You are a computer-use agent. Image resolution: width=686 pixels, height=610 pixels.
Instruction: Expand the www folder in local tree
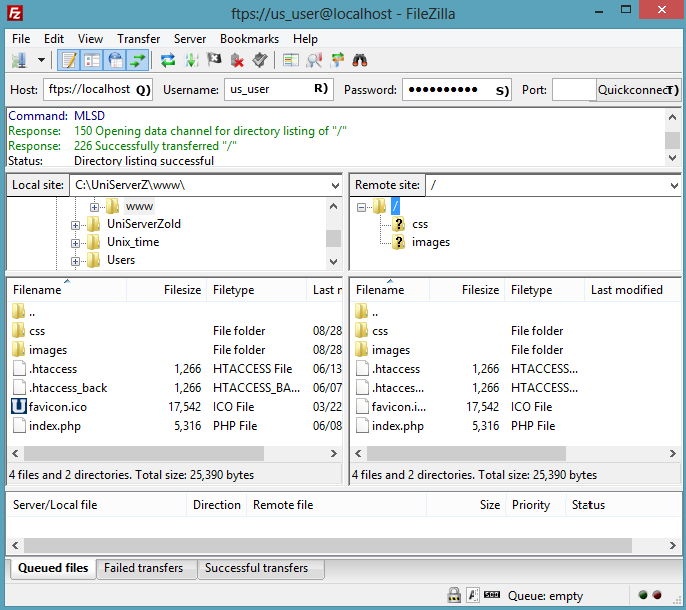(94, 207)
